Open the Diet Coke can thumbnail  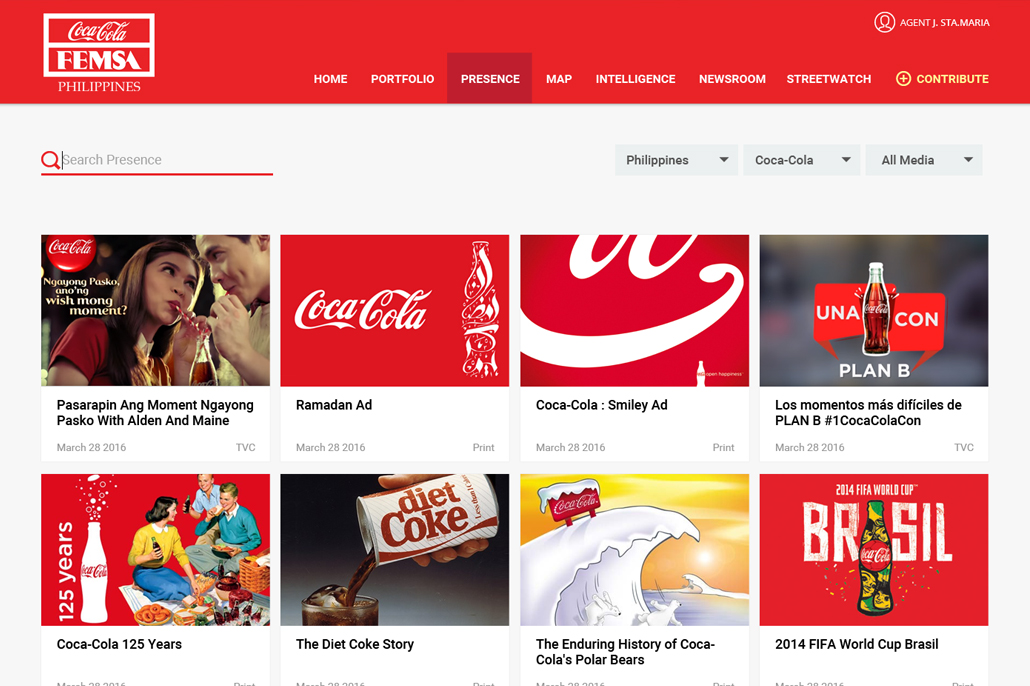click(394, 549)
